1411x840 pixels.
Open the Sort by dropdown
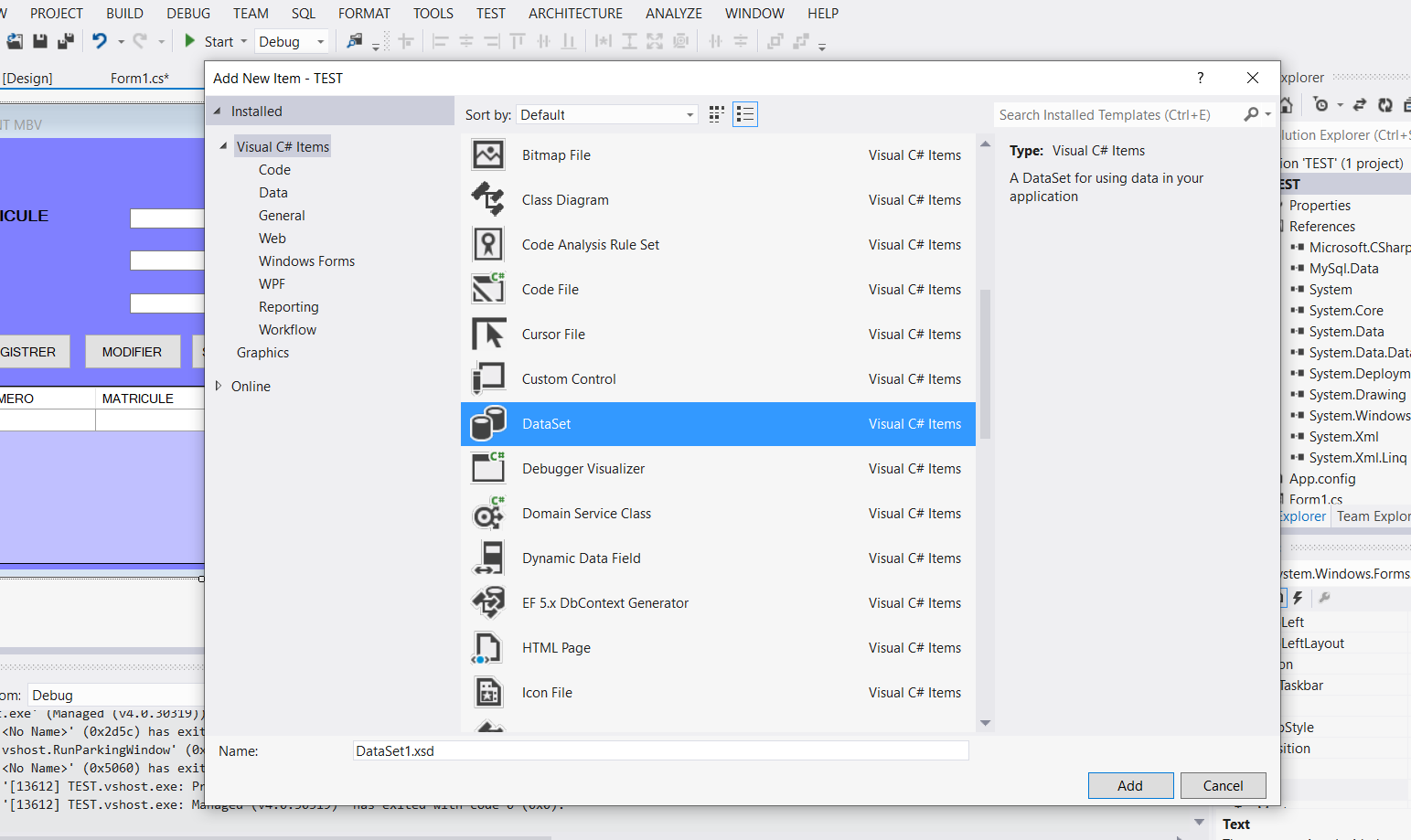point(607,114)
